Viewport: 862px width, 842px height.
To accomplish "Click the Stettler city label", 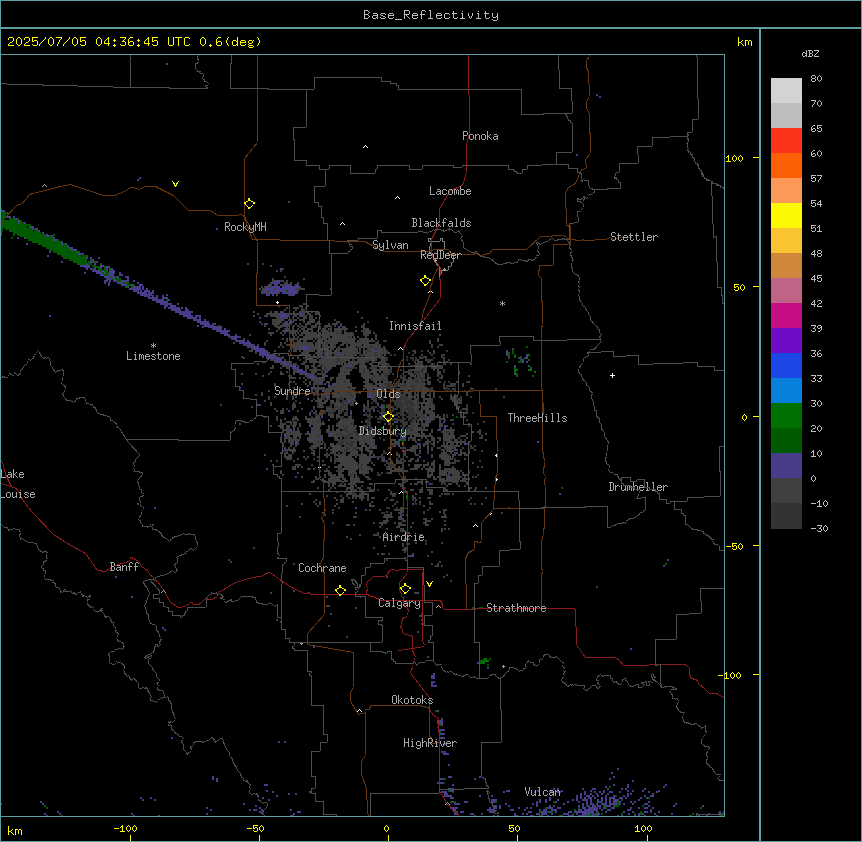I will [x=634, y=237].
